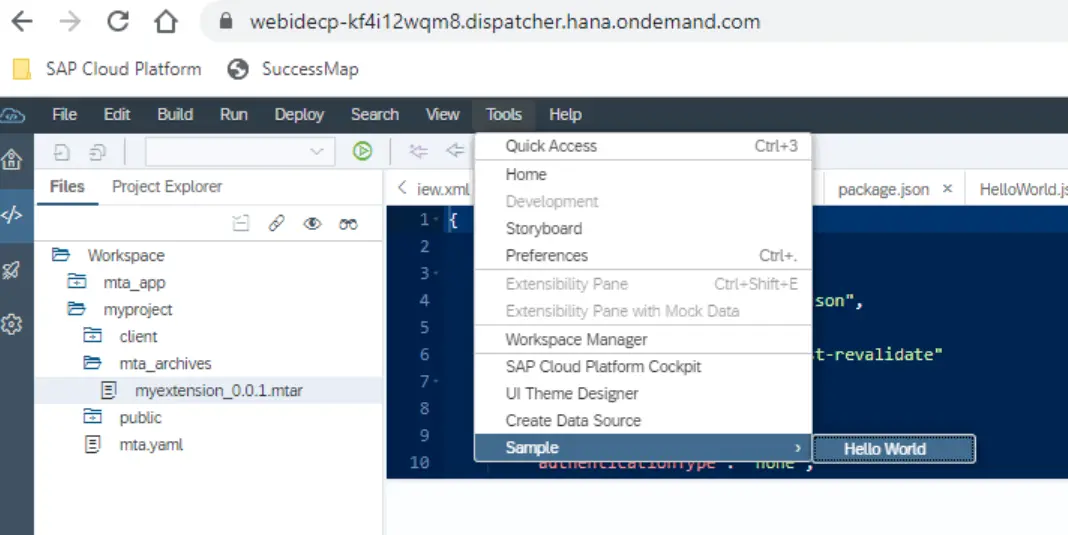Open the Edit menu
Screen dimensions: 1068x535
(116, 114)
